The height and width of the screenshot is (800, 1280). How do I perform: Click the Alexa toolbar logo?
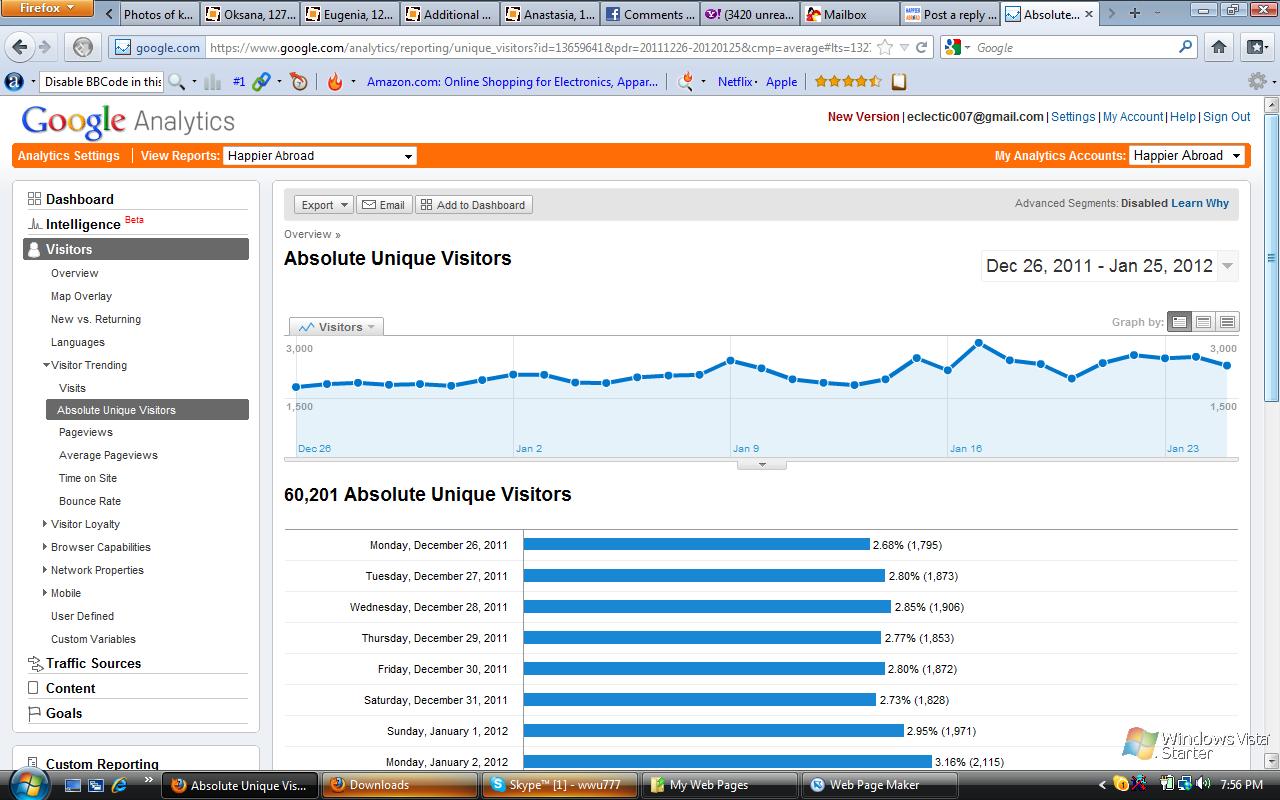point(14,82)
